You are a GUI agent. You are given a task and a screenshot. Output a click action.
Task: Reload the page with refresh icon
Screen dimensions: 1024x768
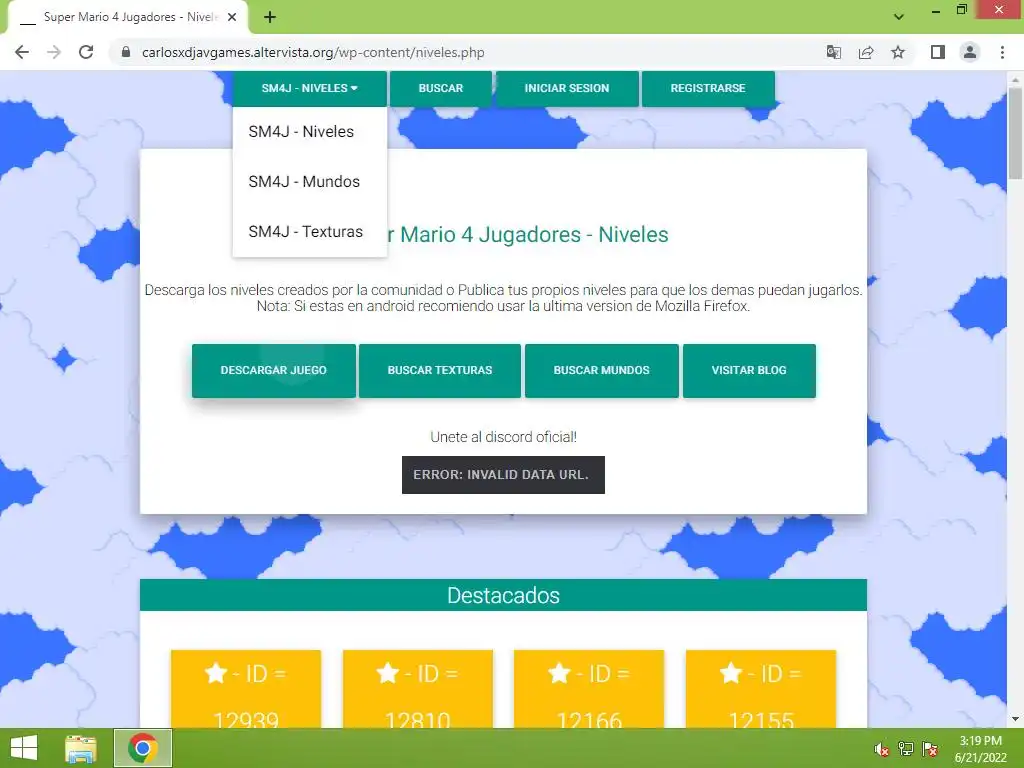click(86, 52)
